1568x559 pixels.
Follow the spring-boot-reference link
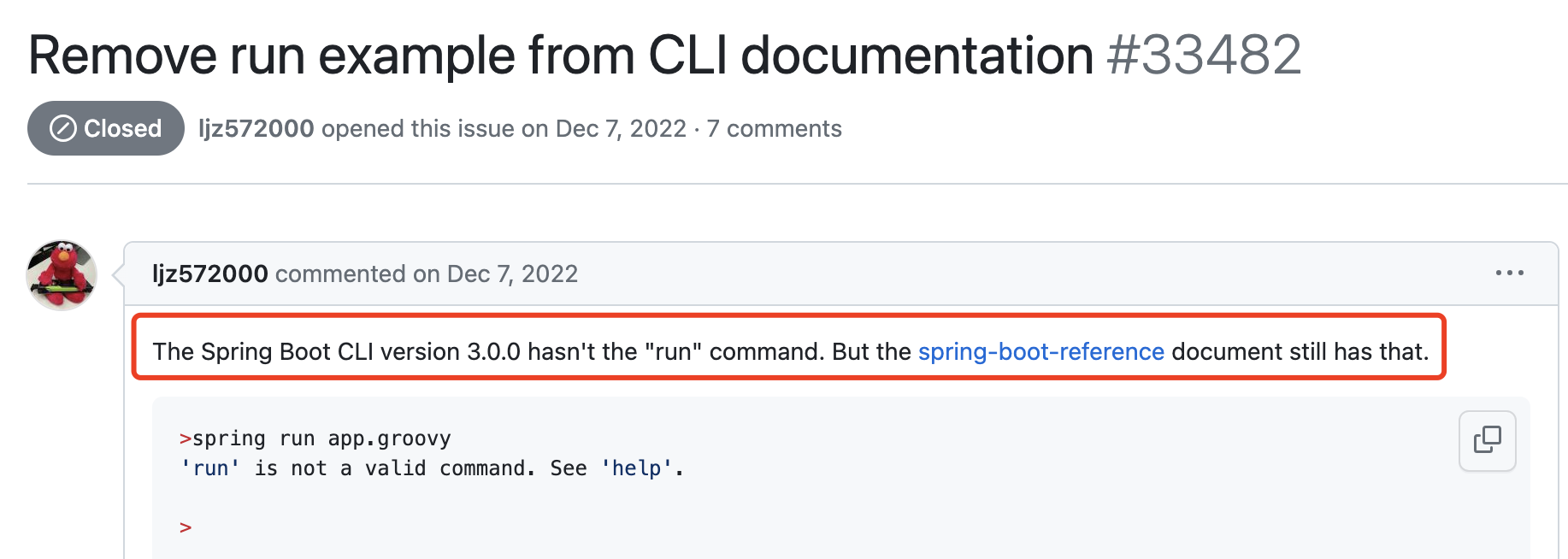point(1040,351)
